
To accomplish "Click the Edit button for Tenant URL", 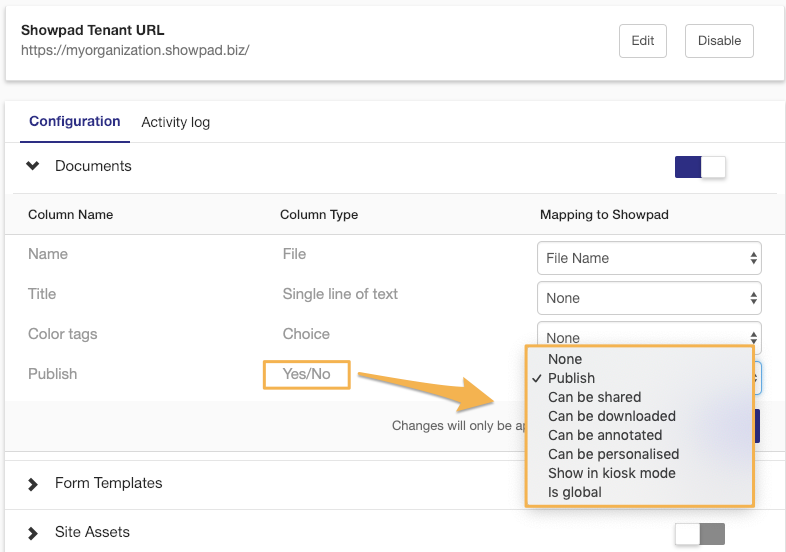I will [643, 41].
